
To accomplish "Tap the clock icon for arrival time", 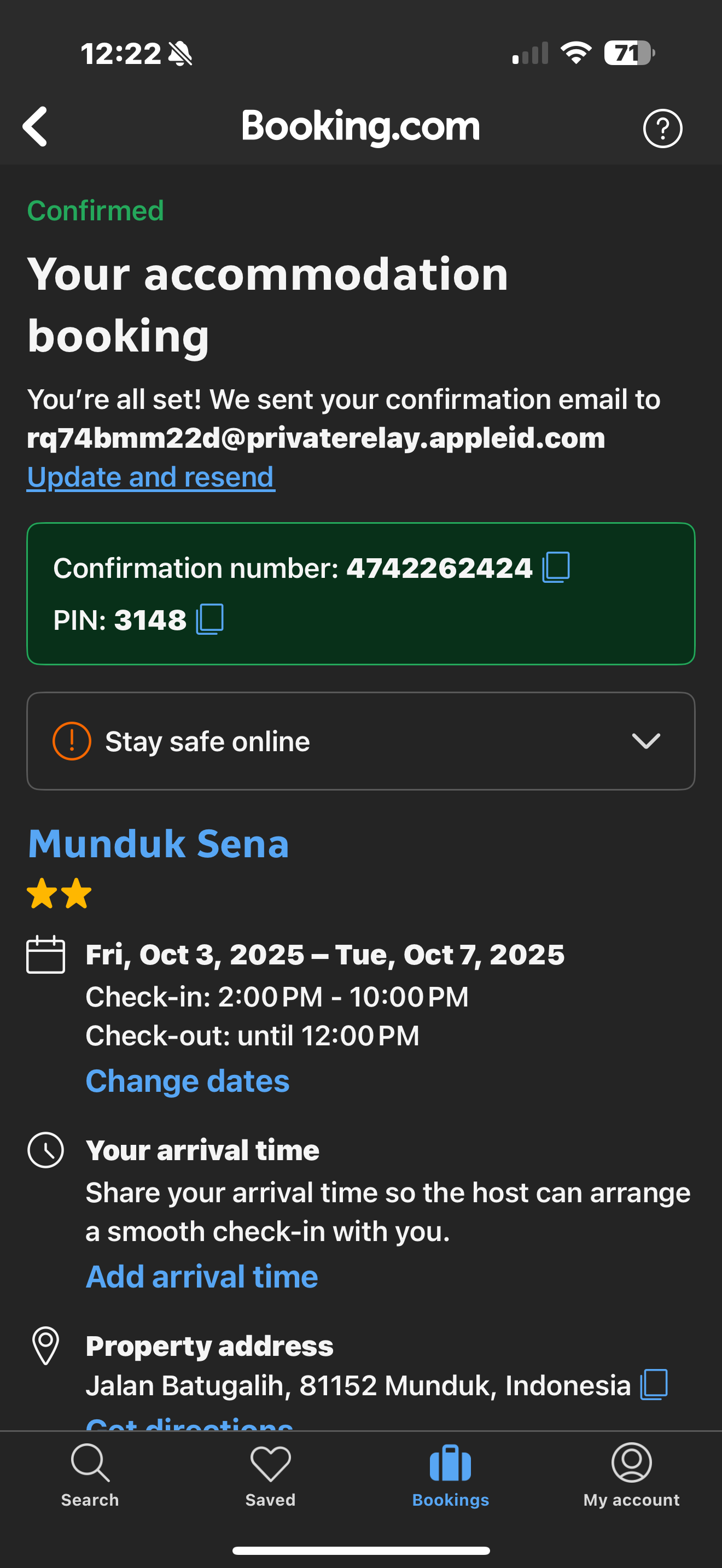I will click(x=45, y=1150).
